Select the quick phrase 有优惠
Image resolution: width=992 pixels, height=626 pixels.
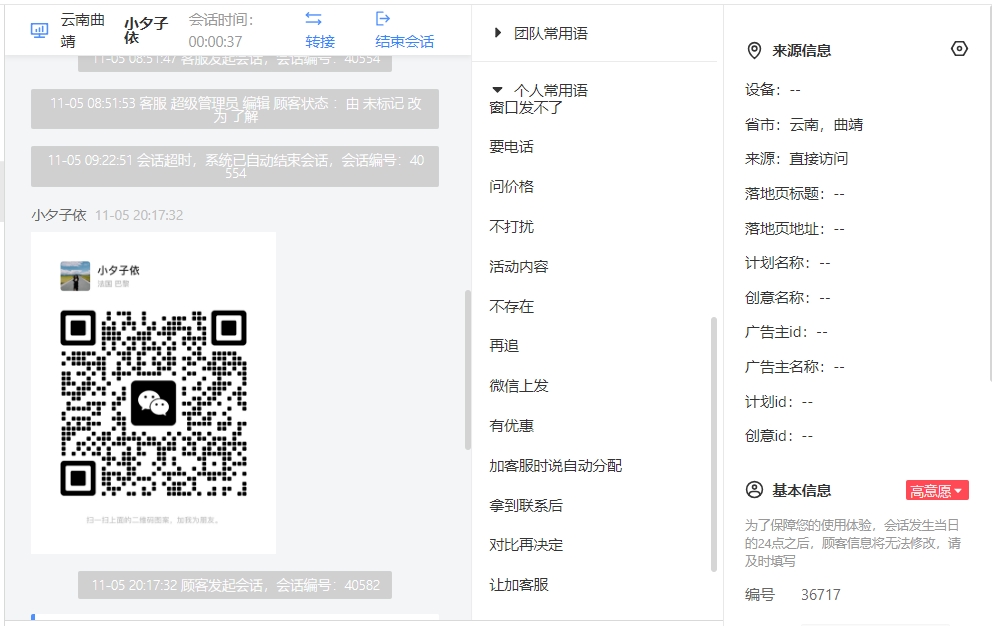coord(511,425)
